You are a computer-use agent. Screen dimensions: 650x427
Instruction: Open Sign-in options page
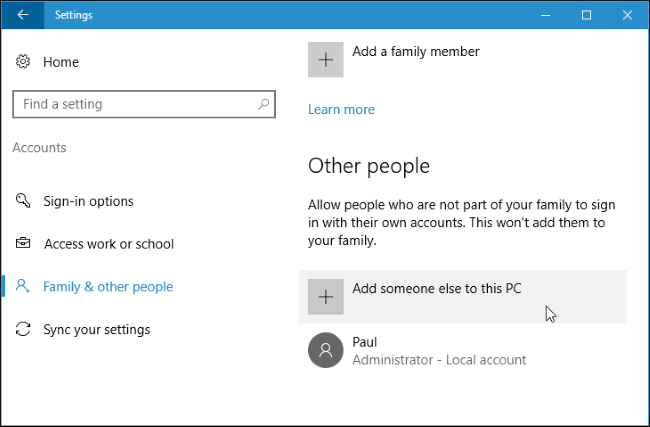point(88,201)
